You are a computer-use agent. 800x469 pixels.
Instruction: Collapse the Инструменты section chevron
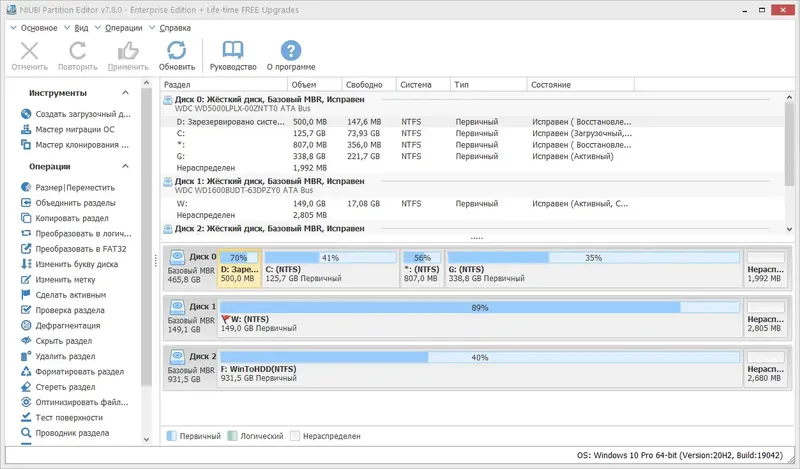tap(126, 93)
